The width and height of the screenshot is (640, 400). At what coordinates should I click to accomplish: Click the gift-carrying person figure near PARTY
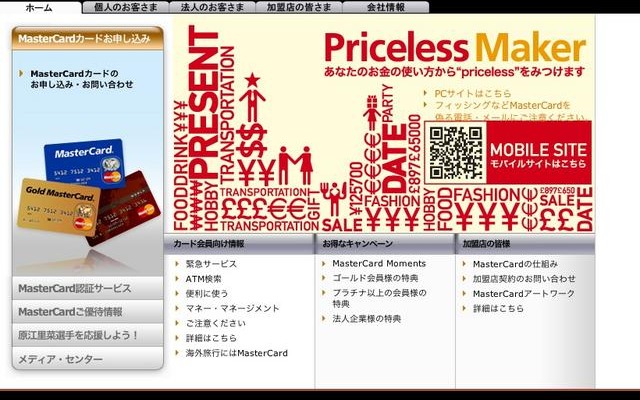pyautogui.click(x=372, y=112)
